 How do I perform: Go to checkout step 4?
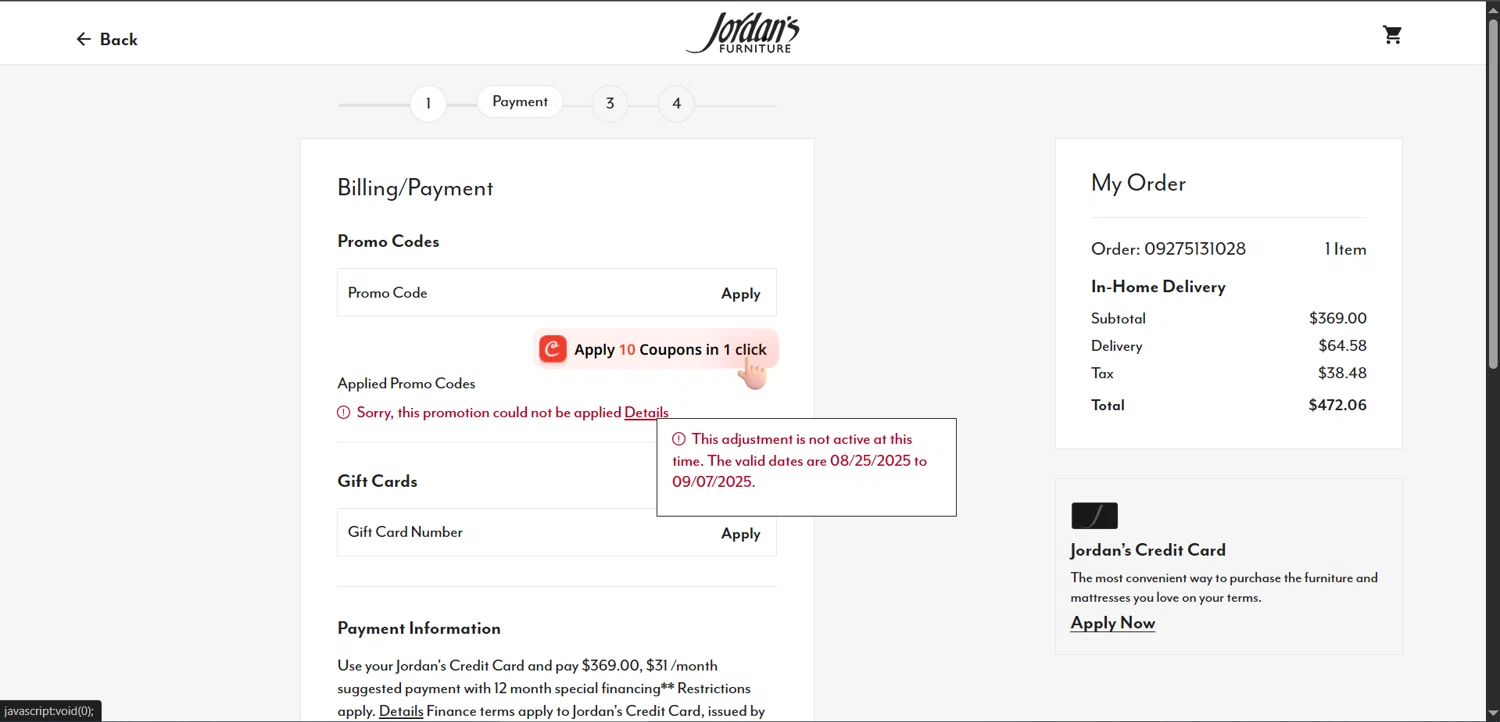(677, 103)
